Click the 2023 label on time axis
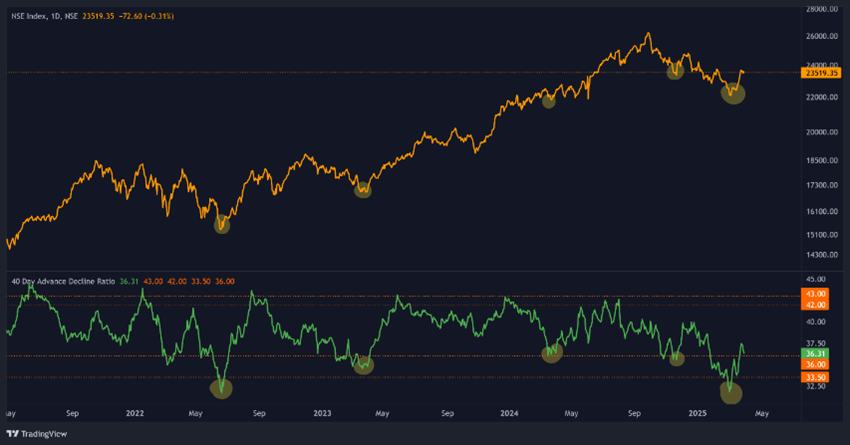The width and height of the screenshot is (850, 445). 322,412
